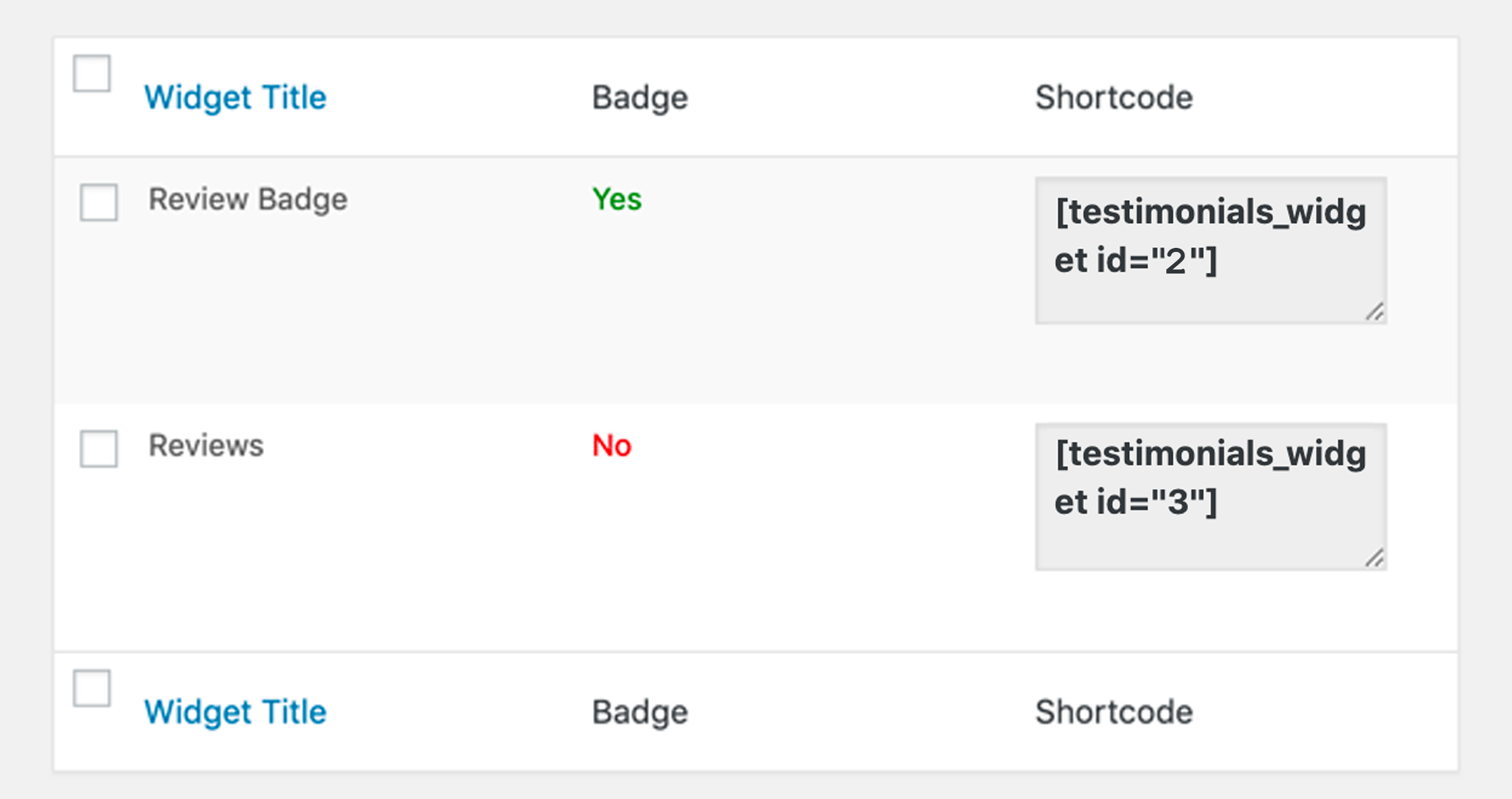1512x799 pixels.
Task: Click the shortcode textarea with id="3"
Action: tap(1211, 497)
